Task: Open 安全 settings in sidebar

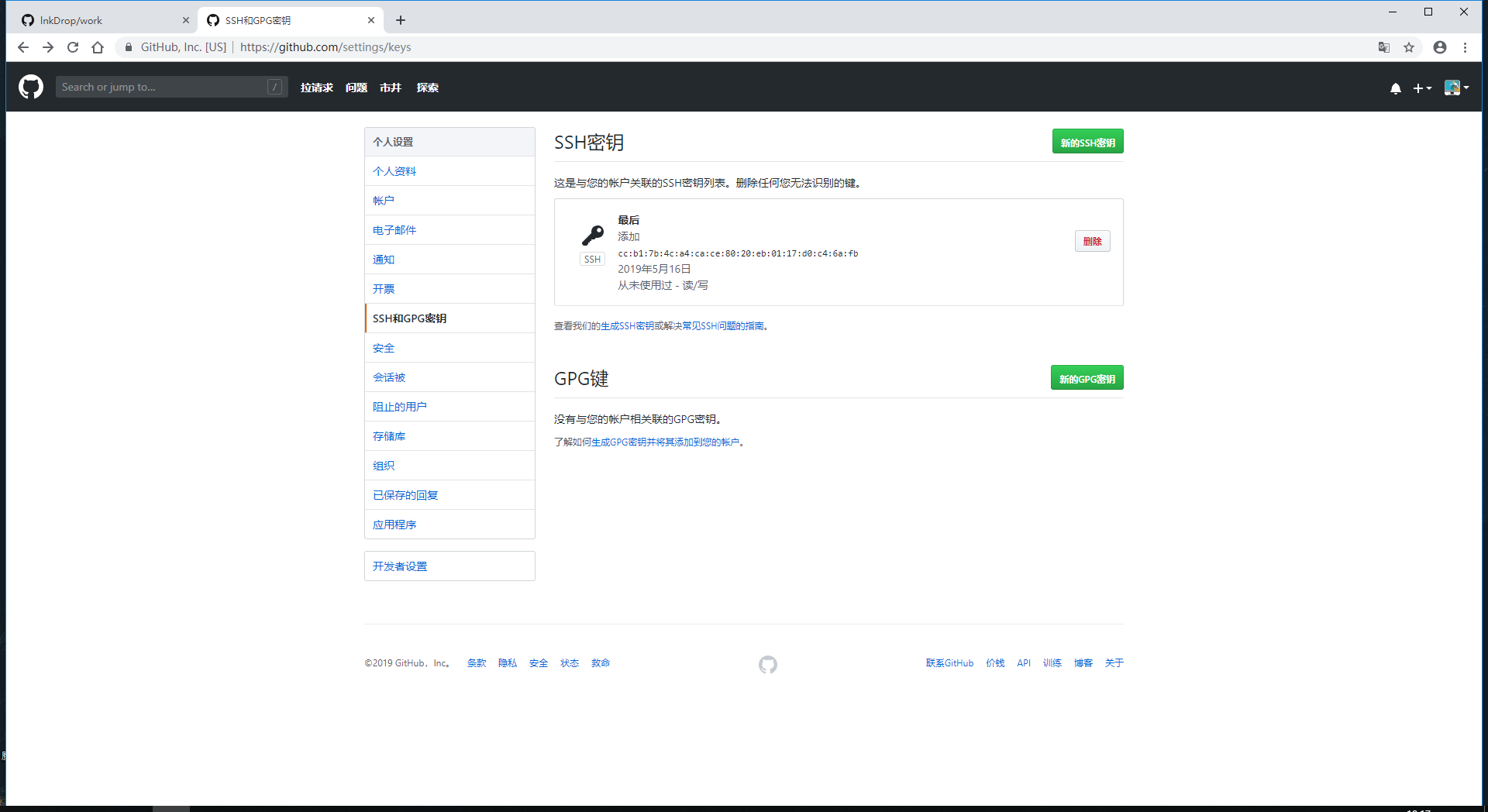Action: click(x=449, y=348)
